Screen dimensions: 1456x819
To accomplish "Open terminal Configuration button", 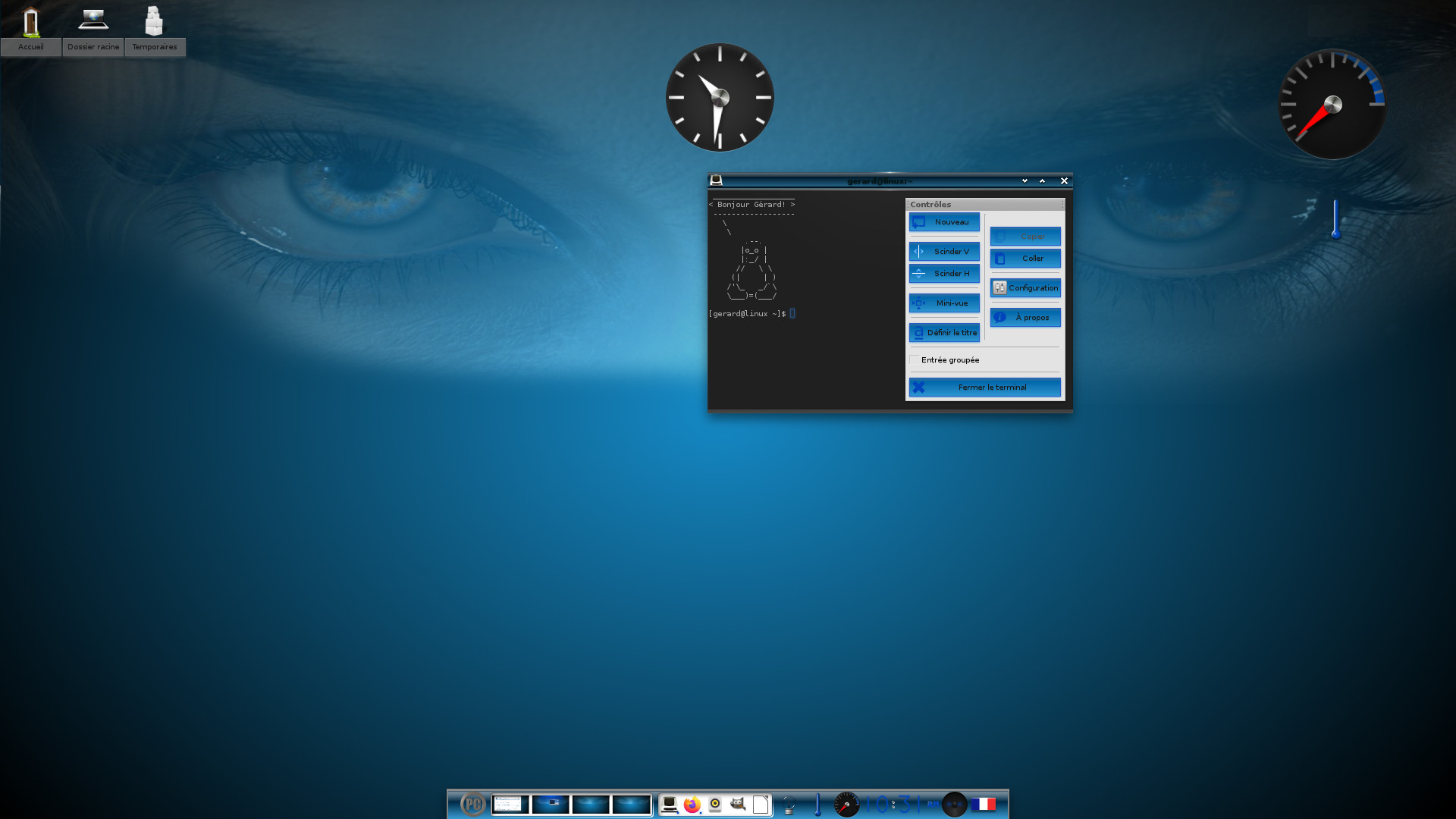I will (1025, 288).
